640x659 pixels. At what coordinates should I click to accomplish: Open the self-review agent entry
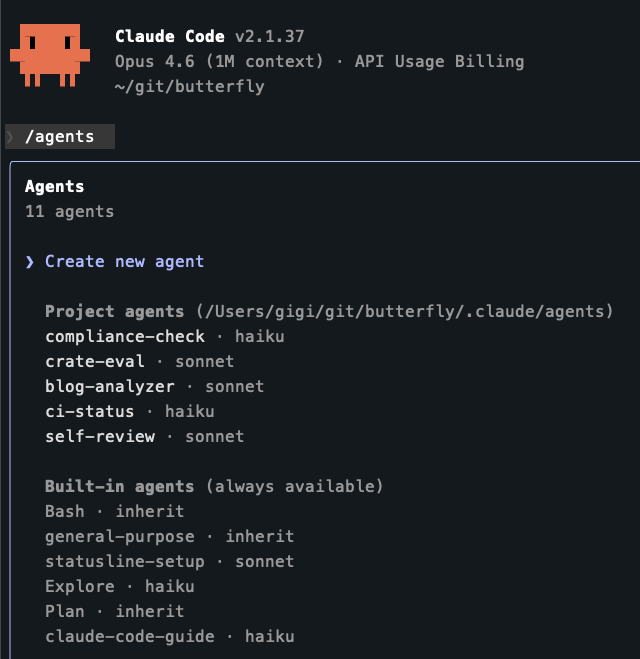(100, 437)
